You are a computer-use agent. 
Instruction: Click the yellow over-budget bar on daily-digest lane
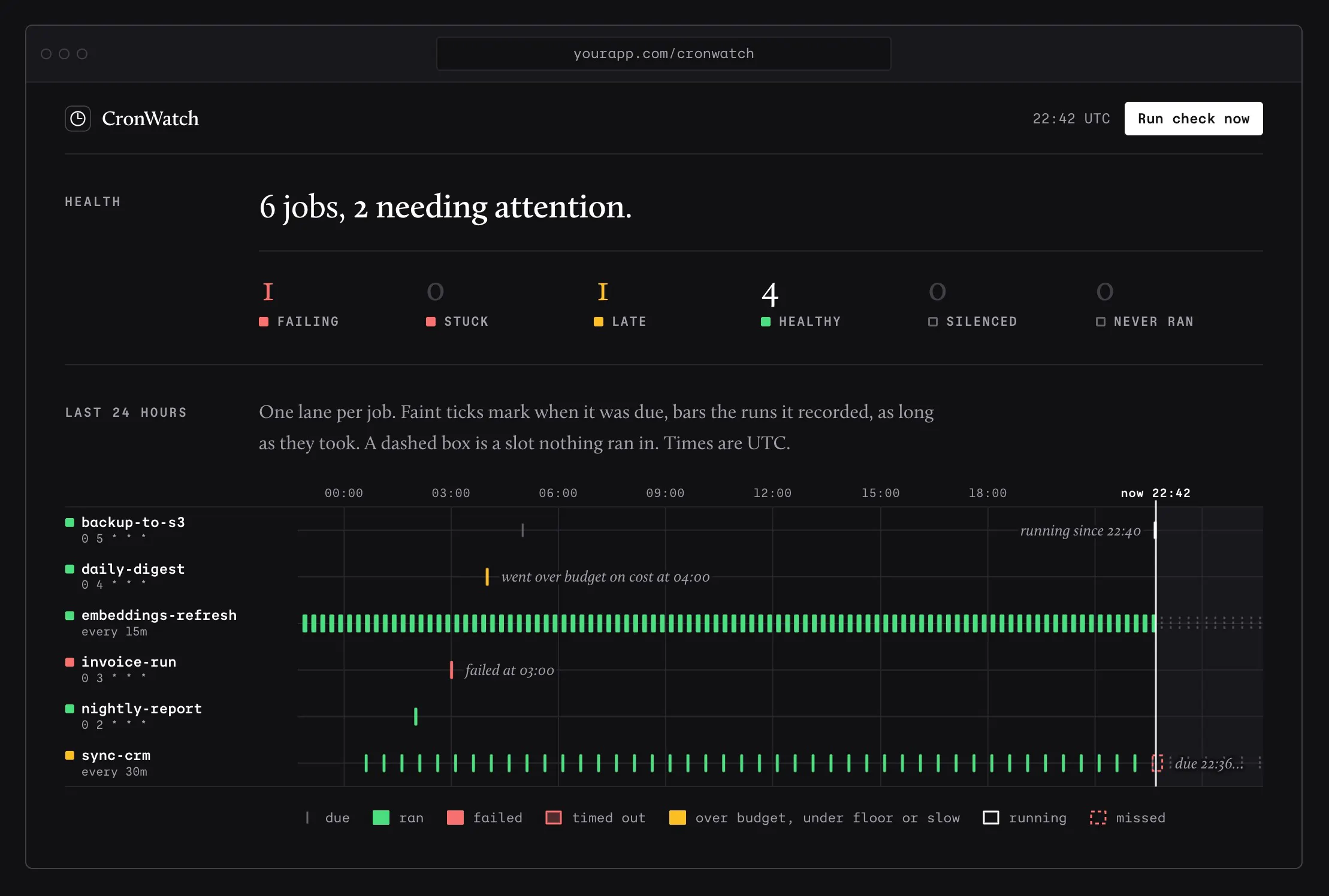(487, 577)
